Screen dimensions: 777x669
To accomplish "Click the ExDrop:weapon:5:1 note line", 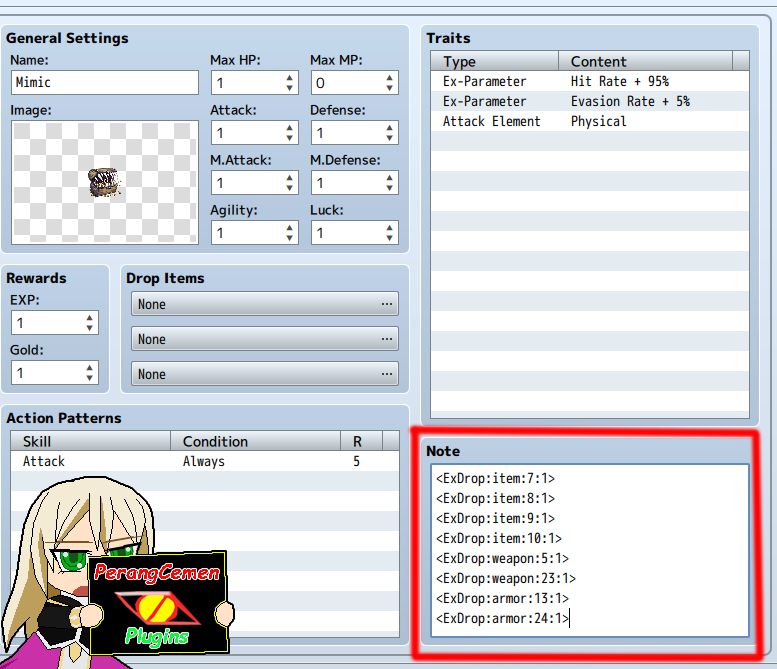I will point(502,558).
